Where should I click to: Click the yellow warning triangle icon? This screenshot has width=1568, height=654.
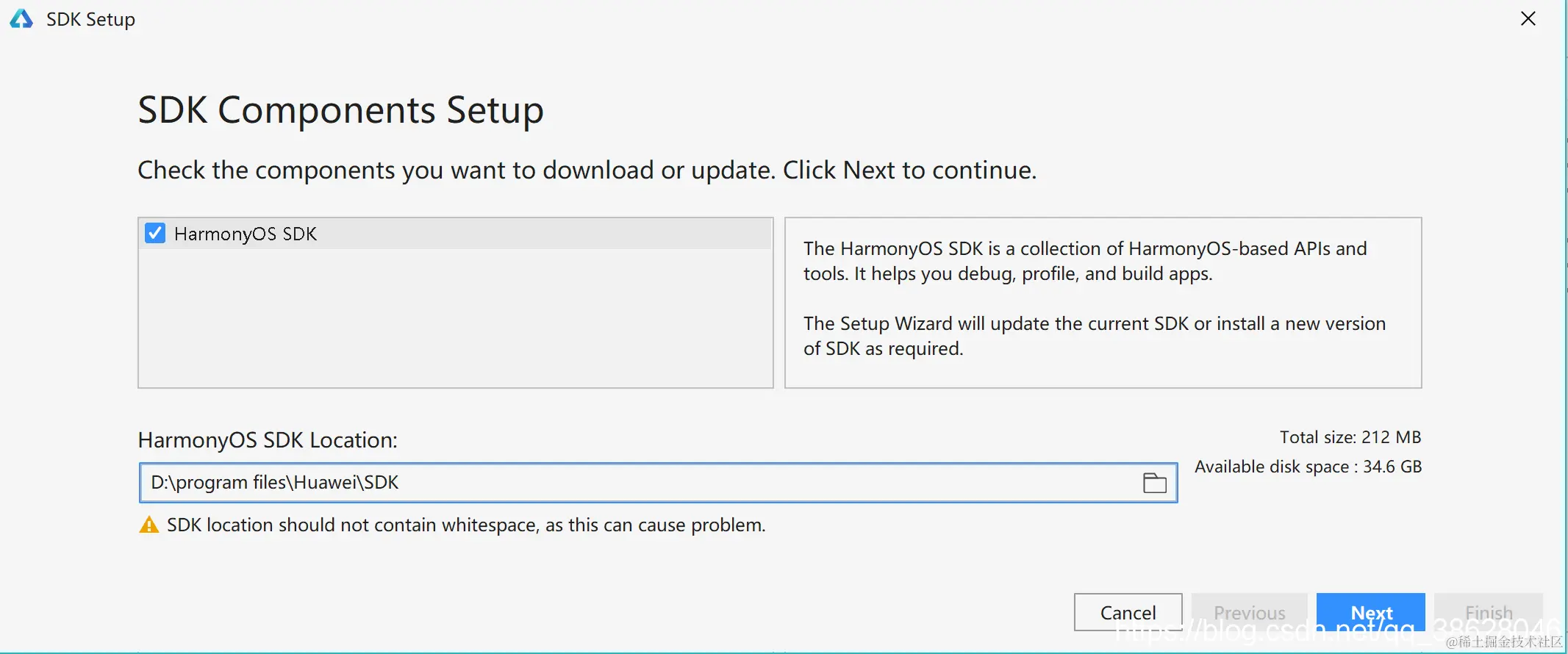point(149,525)
